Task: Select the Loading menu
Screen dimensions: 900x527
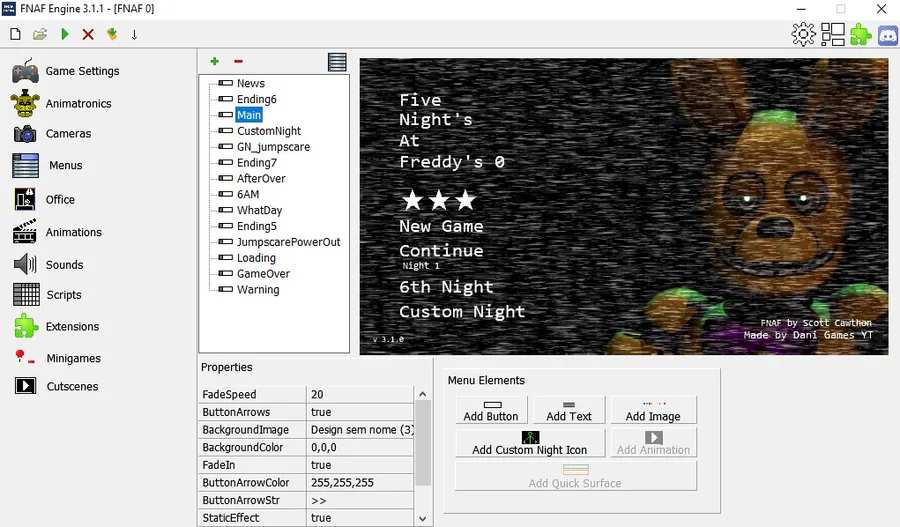Action: pyautogui.click(x=256, y=258)
